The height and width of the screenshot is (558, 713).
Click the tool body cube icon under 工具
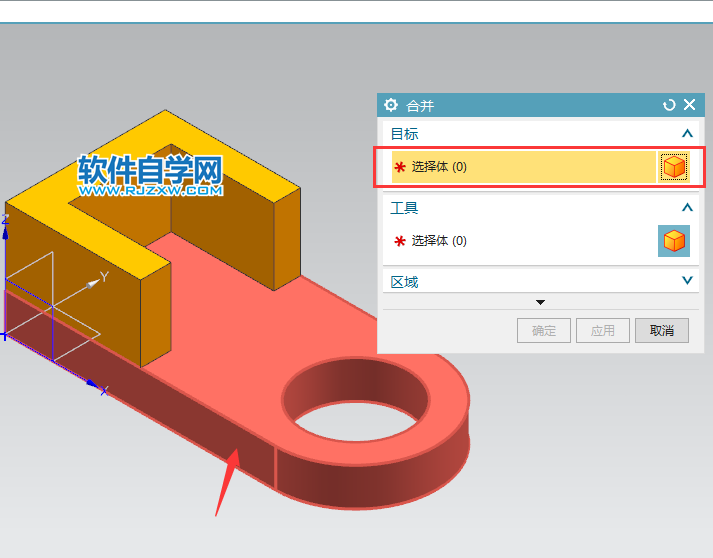tap(674, 241)
